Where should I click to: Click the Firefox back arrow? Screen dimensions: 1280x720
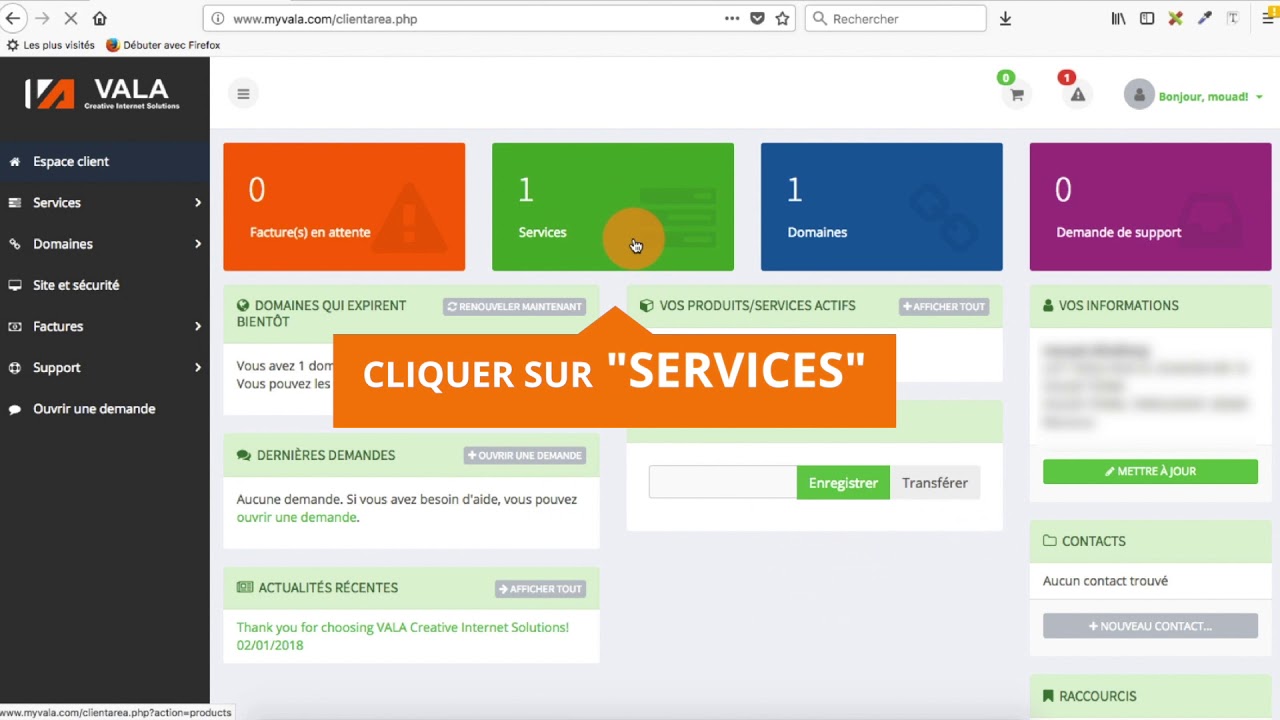tap(13, 18)
